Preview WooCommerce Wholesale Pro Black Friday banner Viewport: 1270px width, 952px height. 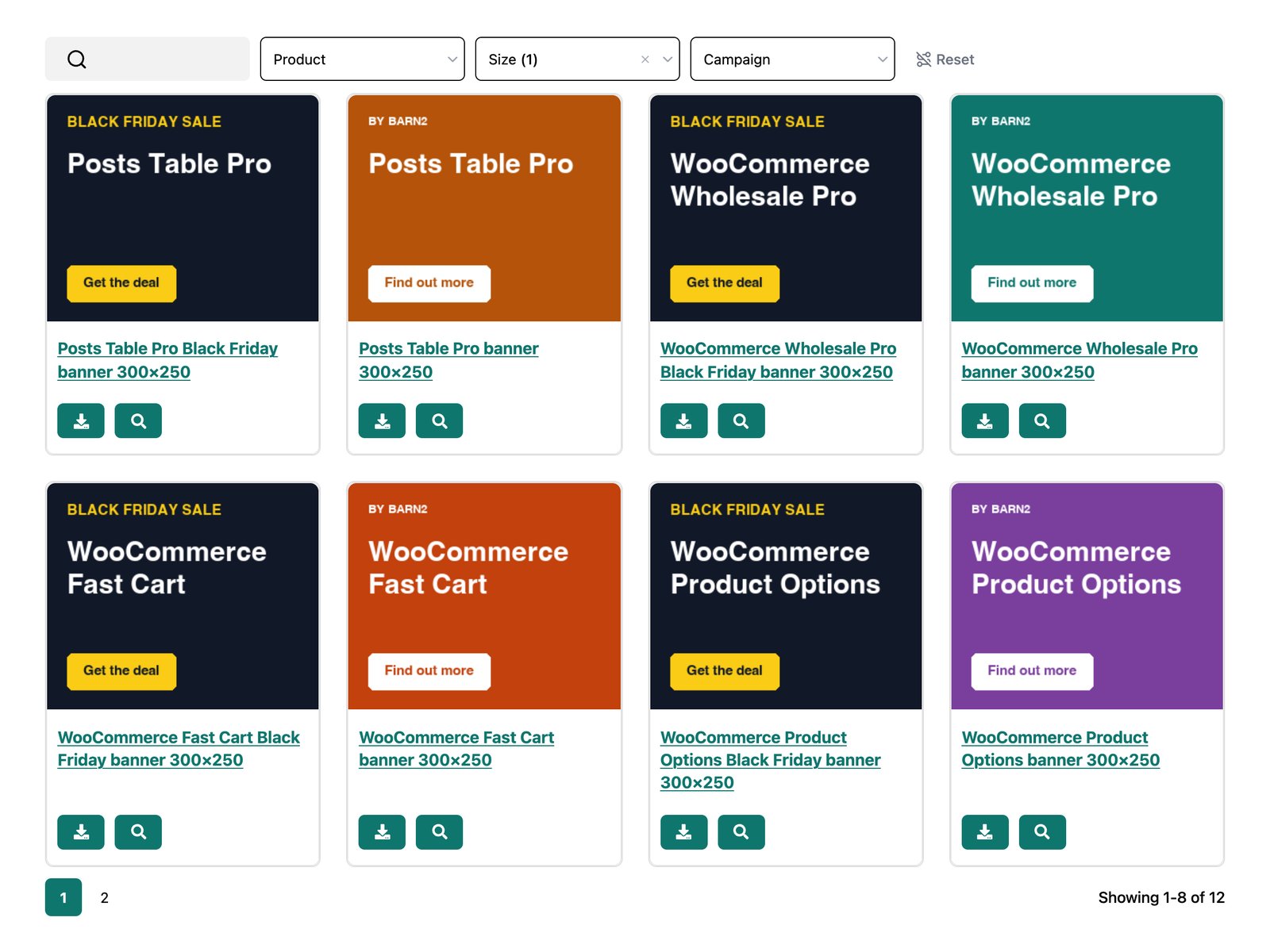click(741, 420)
